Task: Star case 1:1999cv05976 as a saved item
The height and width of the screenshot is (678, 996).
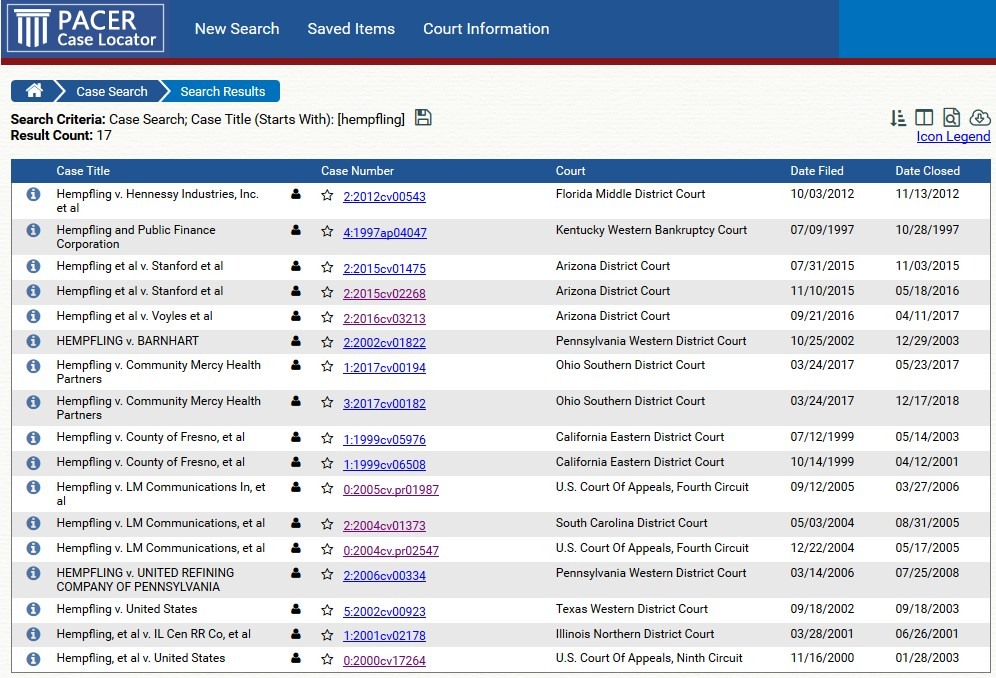Action: (327, 438)
